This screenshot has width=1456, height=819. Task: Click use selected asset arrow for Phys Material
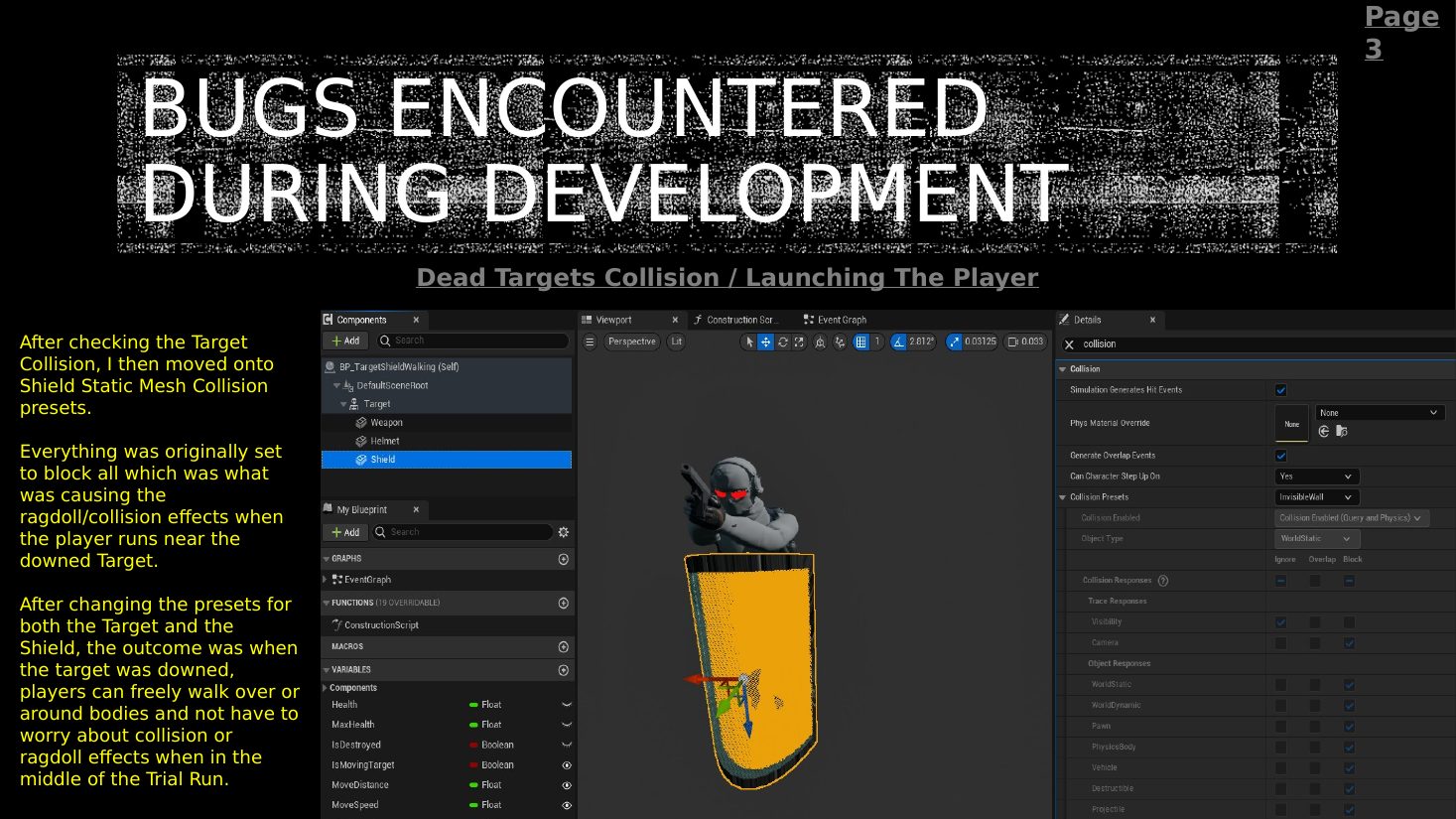click(1324, 431)
